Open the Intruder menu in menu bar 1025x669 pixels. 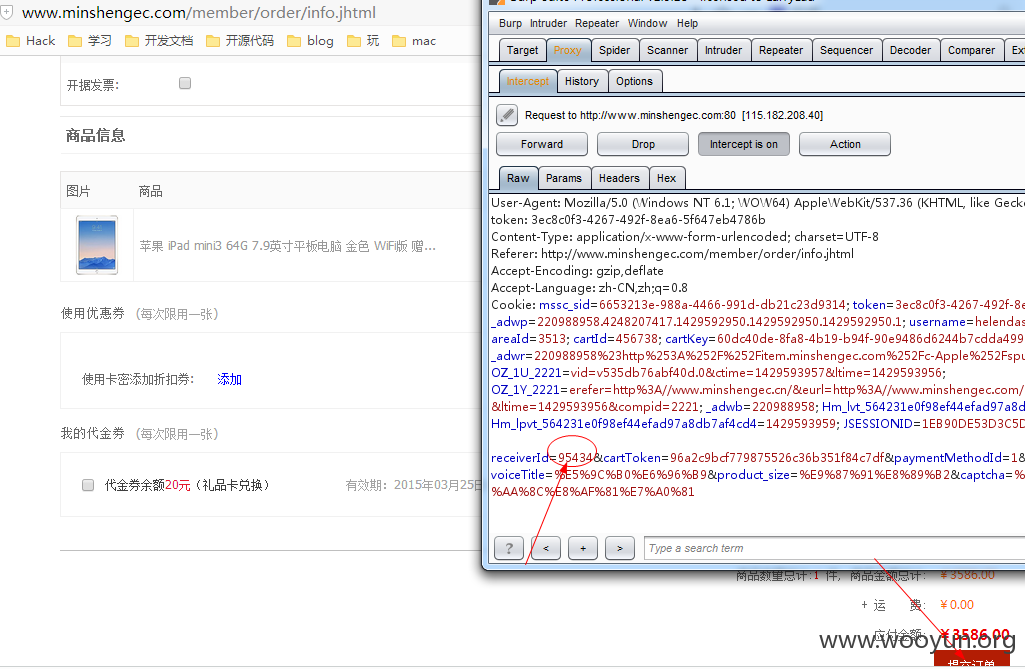click(x=548, y=24)
